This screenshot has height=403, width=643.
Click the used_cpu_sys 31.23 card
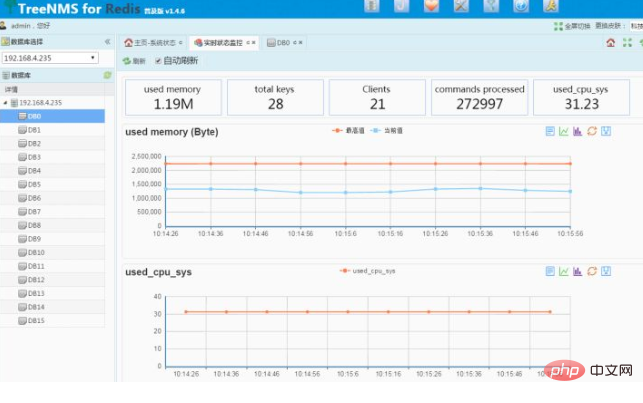581,98
